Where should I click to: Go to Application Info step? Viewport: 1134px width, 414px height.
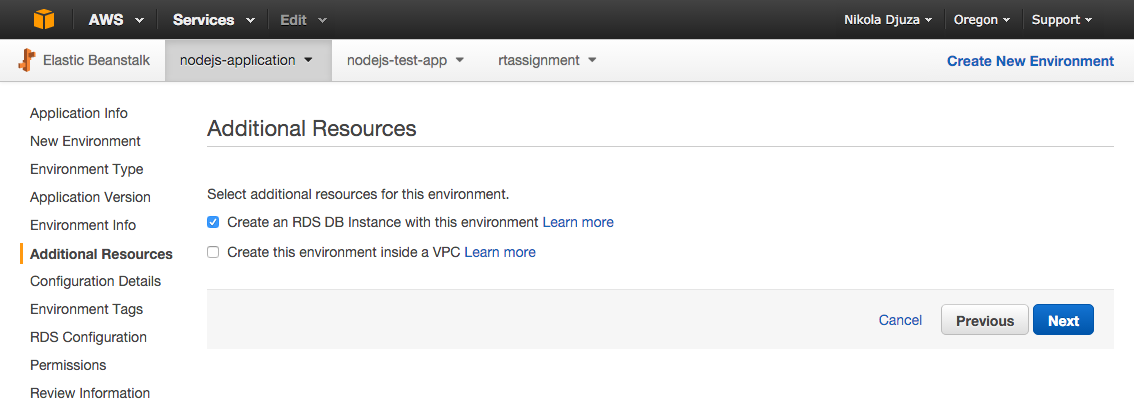pos(79,114)
